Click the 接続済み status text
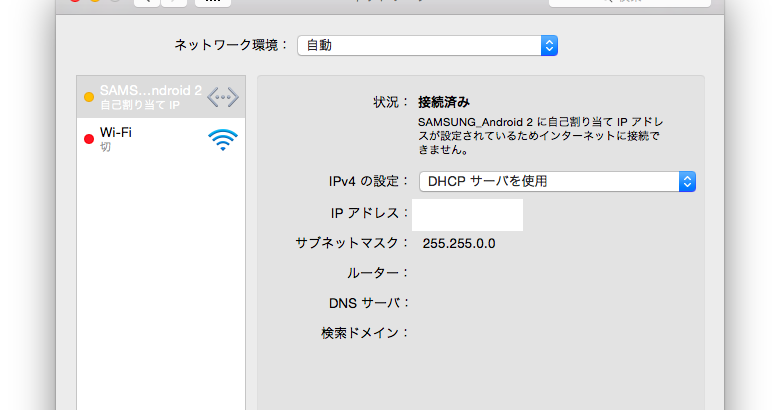The width and height of the screenshot is (780, 410). pos(444,102)
